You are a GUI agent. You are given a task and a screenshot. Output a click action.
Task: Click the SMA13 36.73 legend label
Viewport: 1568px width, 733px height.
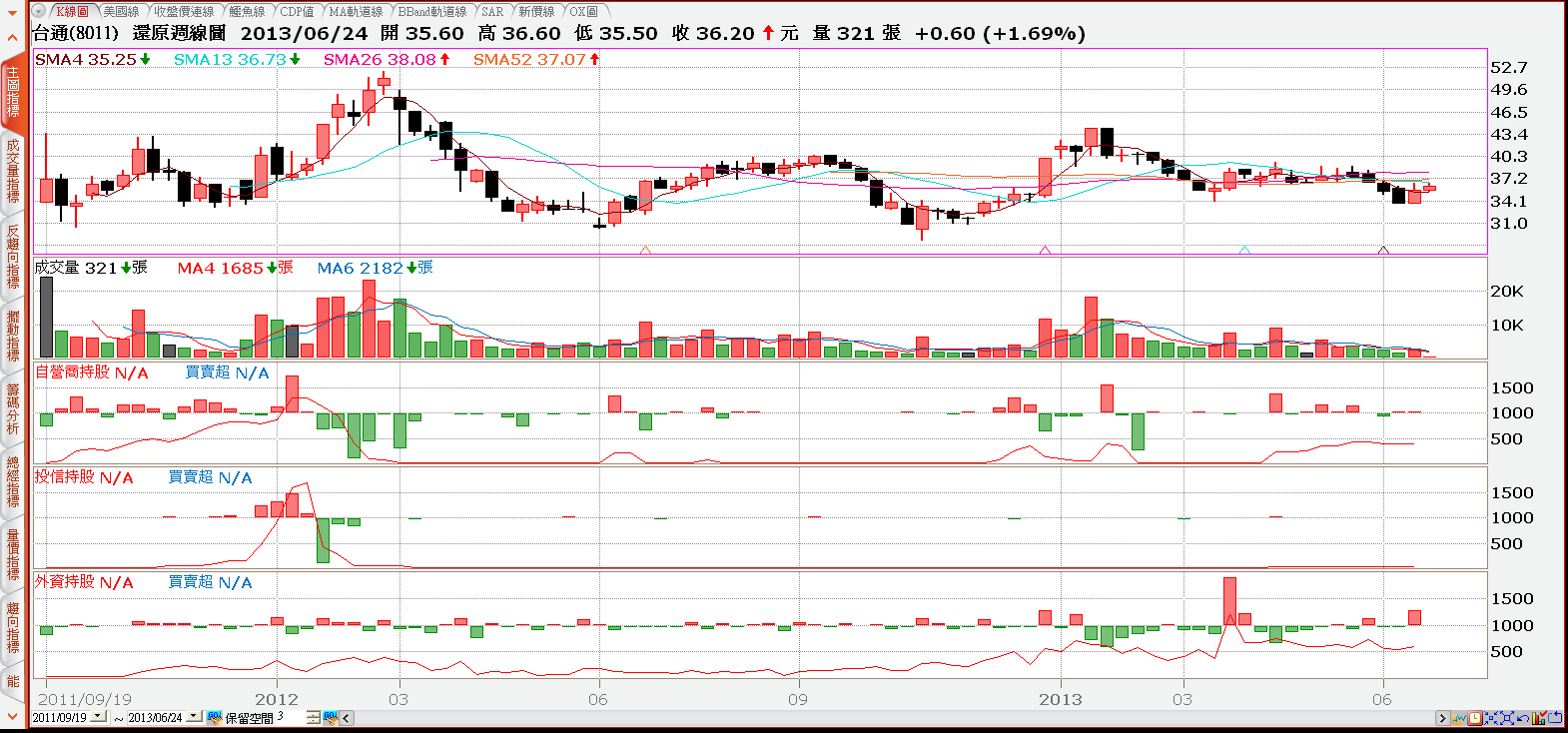point(237,59)
